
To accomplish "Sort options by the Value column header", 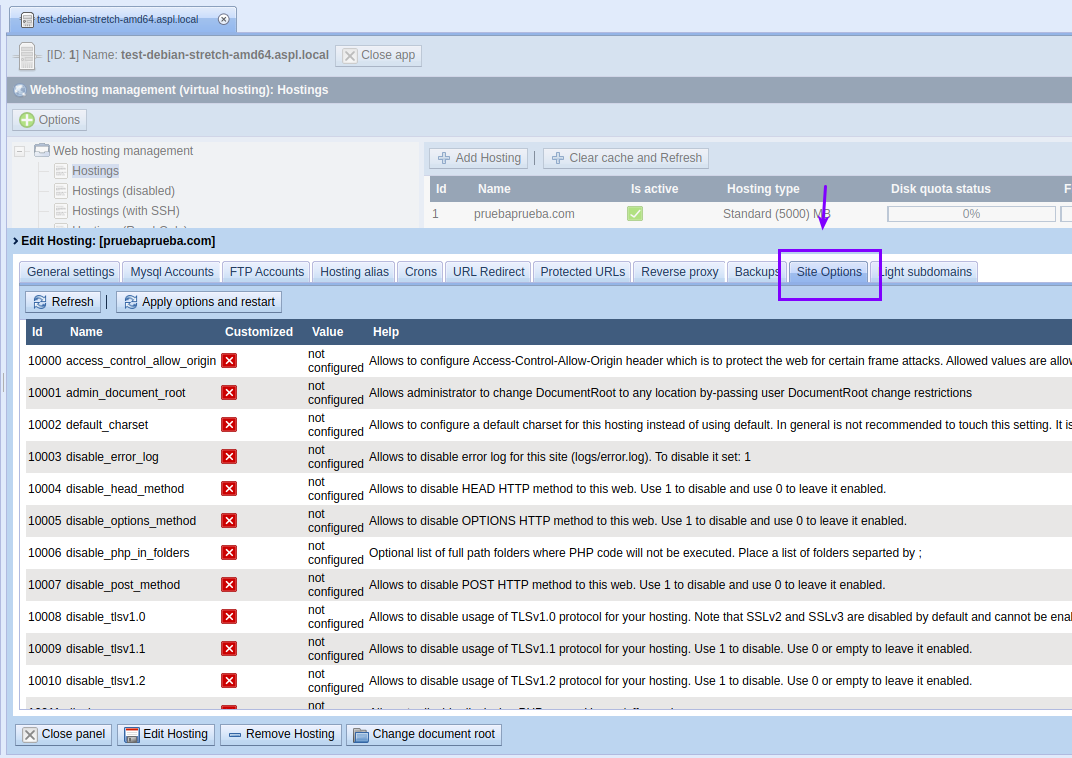I will (x=327, y=331).
